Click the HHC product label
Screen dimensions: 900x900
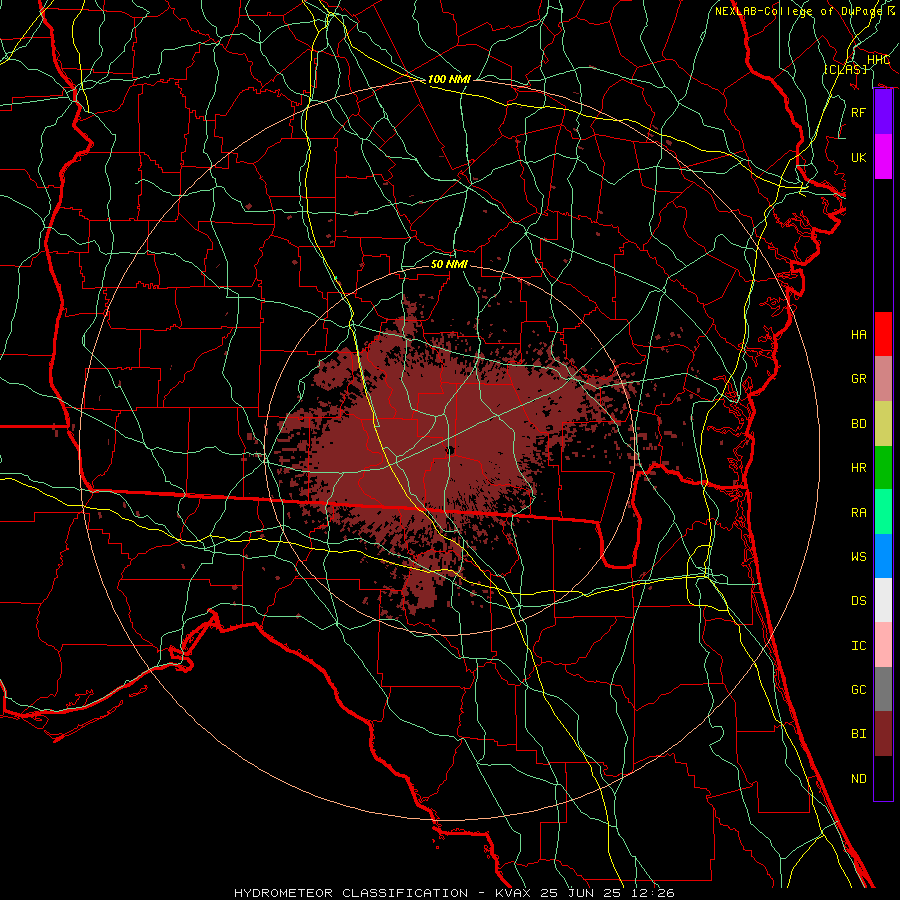878,60
